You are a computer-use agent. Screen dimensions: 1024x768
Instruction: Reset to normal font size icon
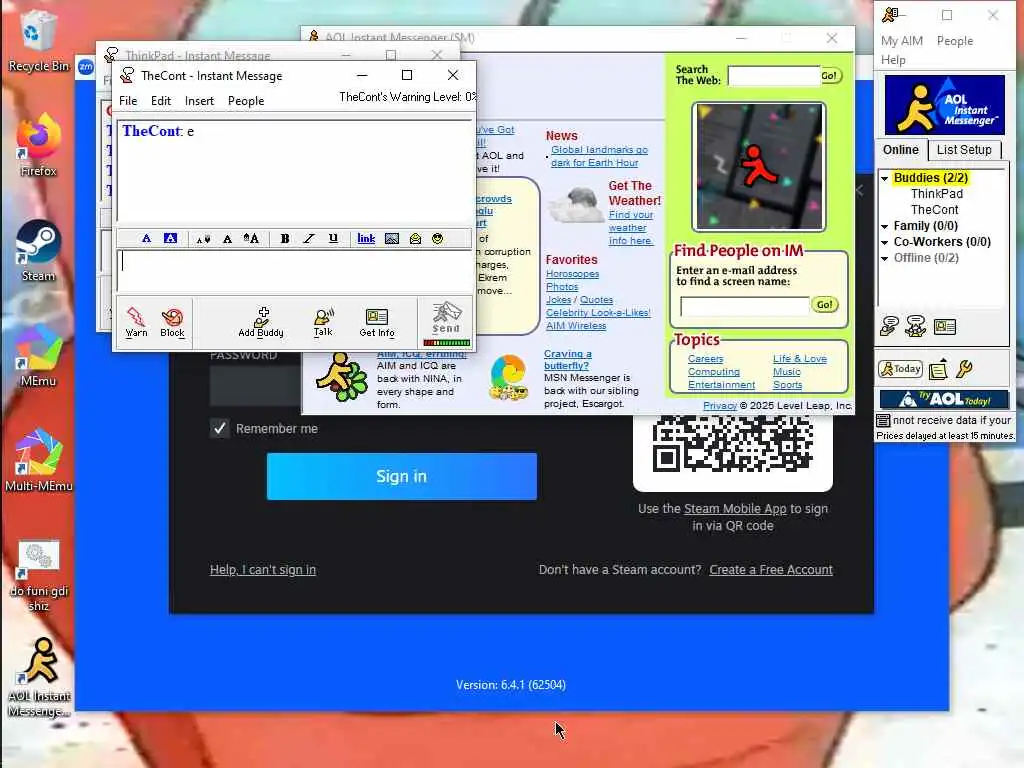point(227,239)
